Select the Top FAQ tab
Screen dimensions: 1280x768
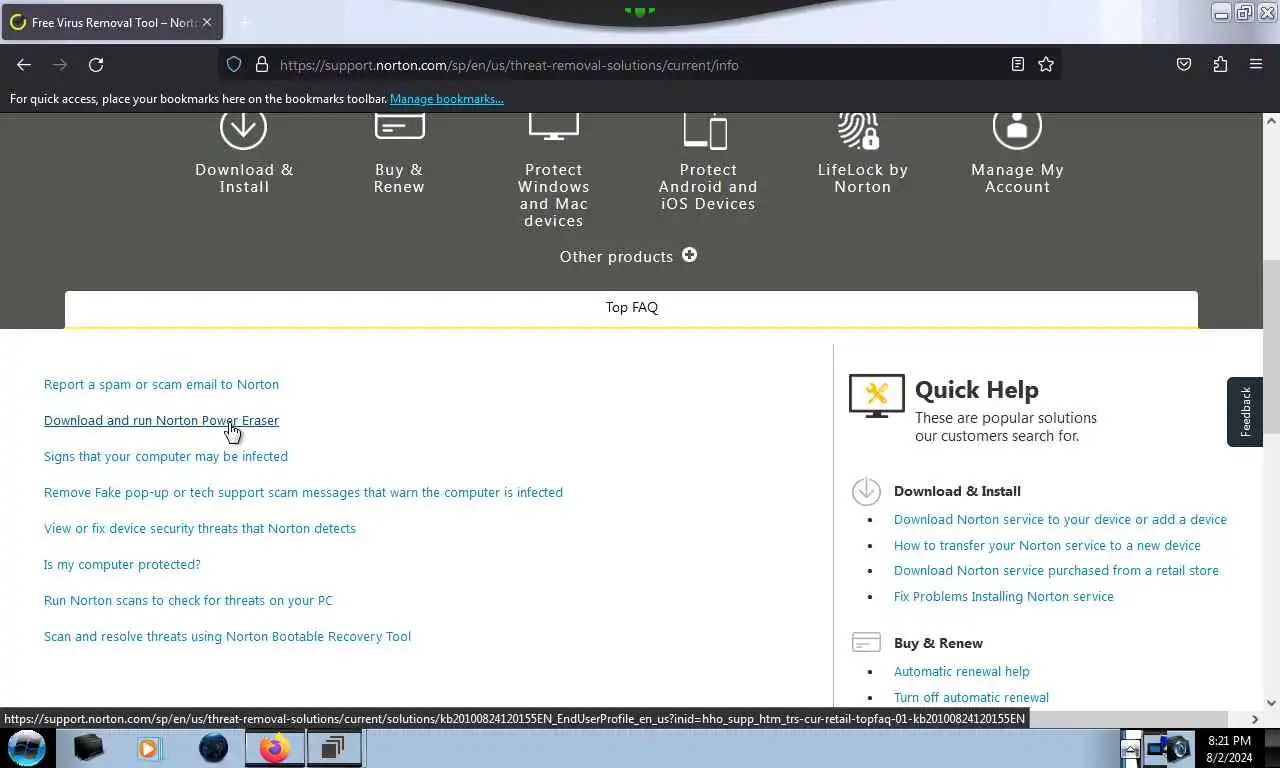tap(631, 308)
